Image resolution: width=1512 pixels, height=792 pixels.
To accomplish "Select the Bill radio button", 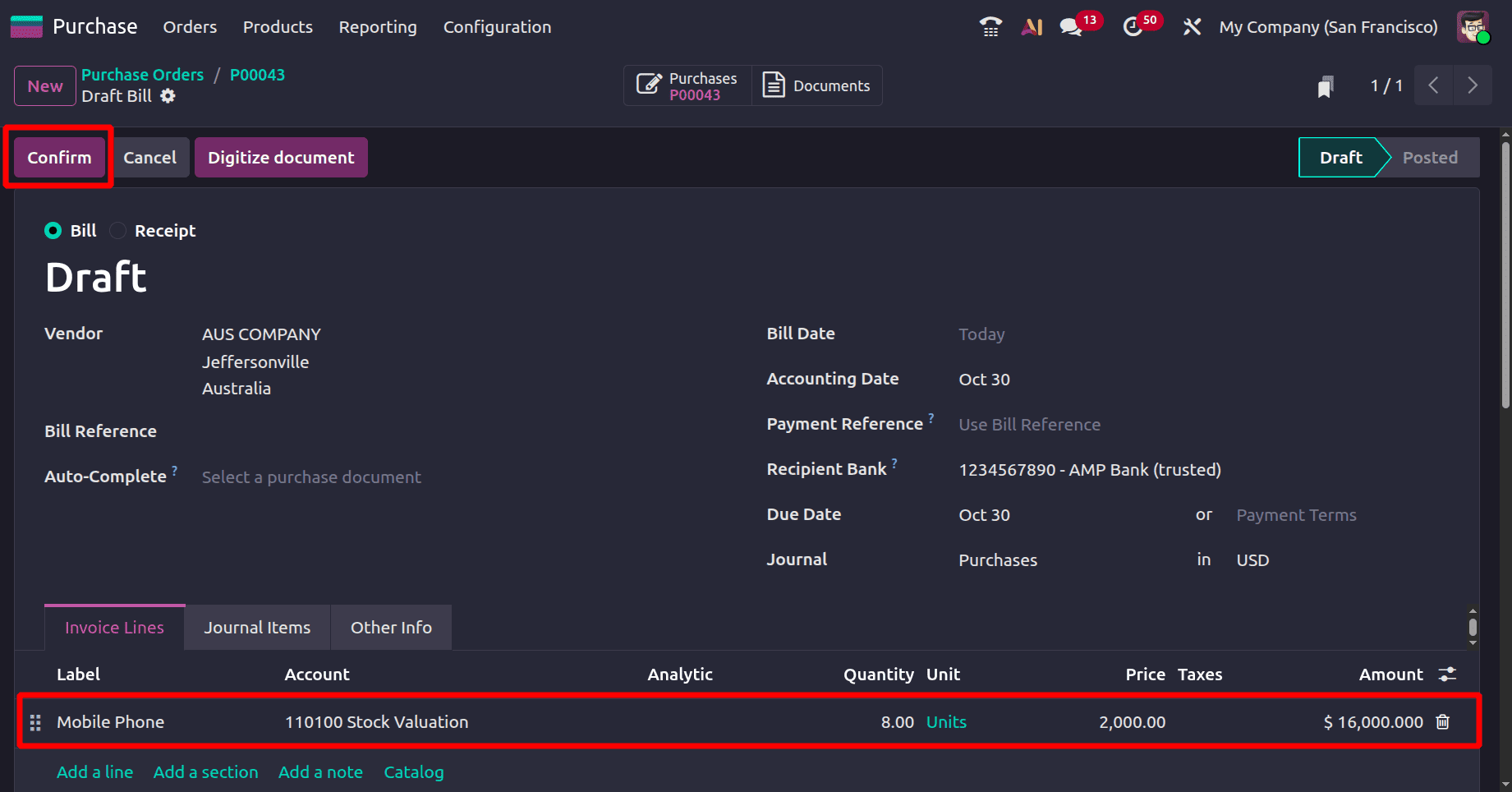I will (x=53, y=231).
